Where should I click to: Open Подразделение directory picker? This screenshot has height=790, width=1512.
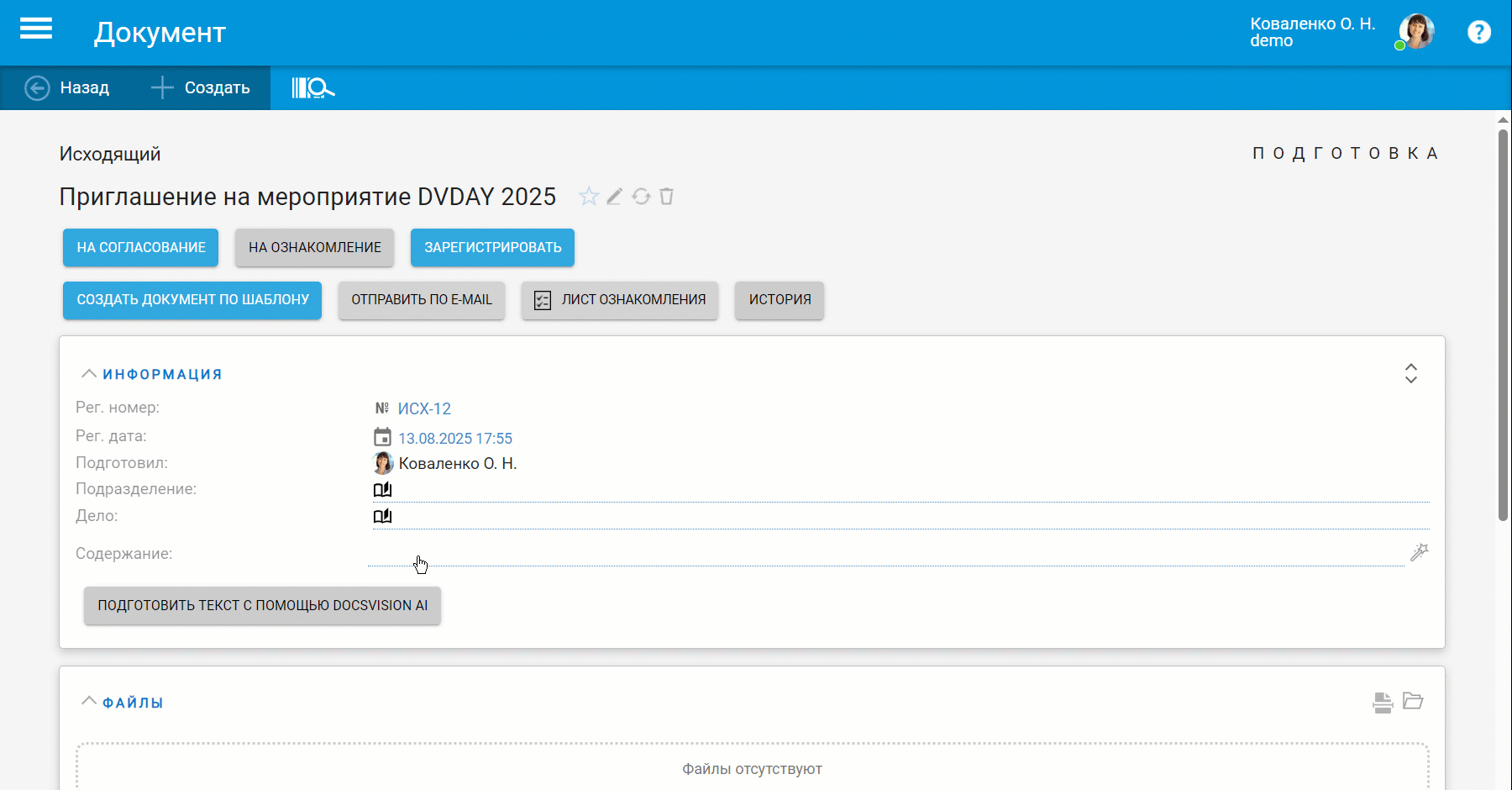click(382, 489)
